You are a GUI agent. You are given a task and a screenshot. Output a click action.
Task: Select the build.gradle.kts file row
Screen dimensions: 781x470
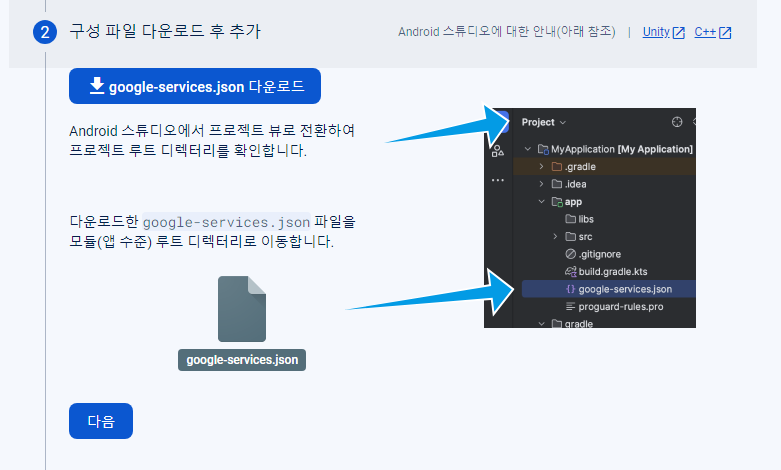604,271
